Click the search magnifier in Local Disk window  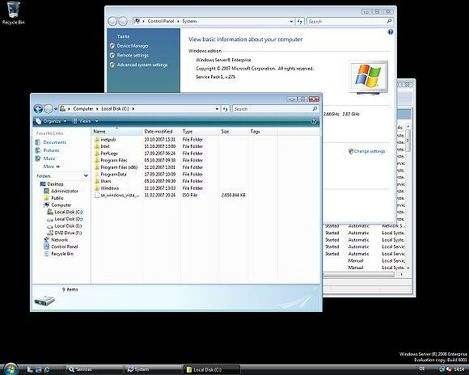pos(314,109)
